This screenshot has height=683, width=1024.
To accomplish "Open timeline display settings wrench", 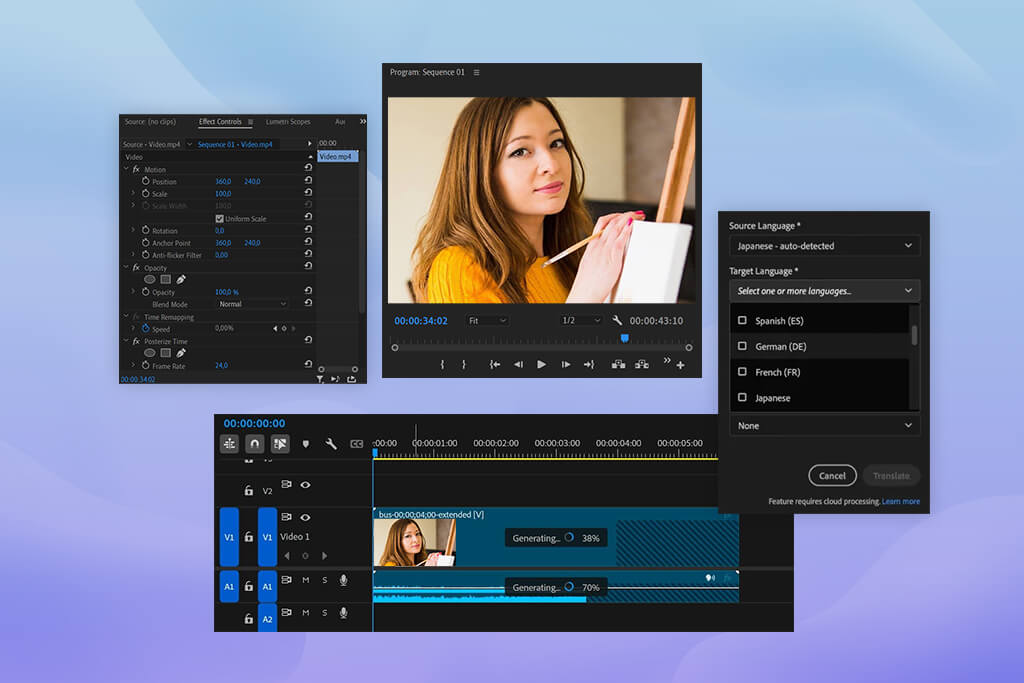I will click(x=331, y=444).
